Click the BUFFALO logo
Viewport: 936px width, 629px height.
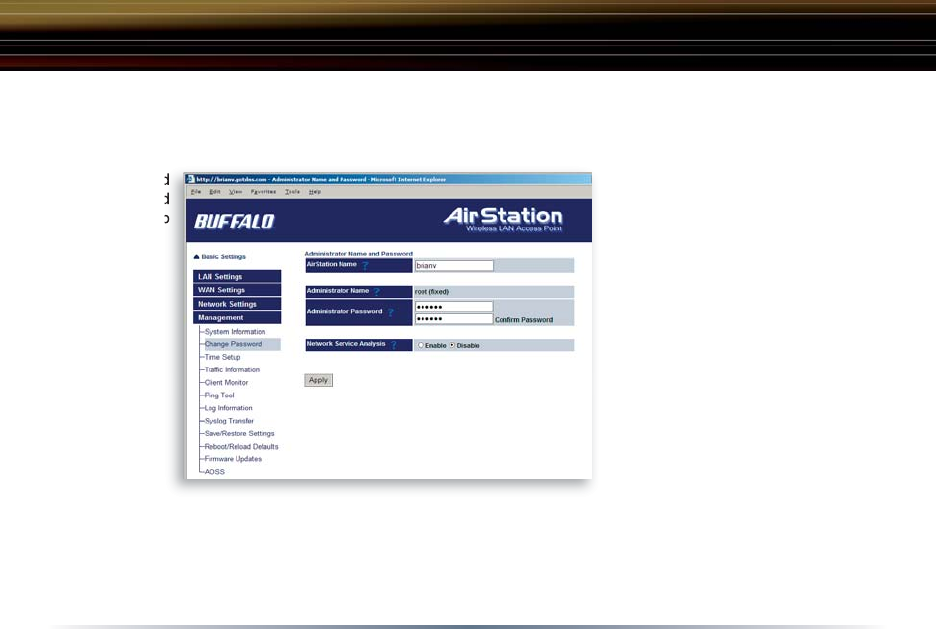[234, 221]
